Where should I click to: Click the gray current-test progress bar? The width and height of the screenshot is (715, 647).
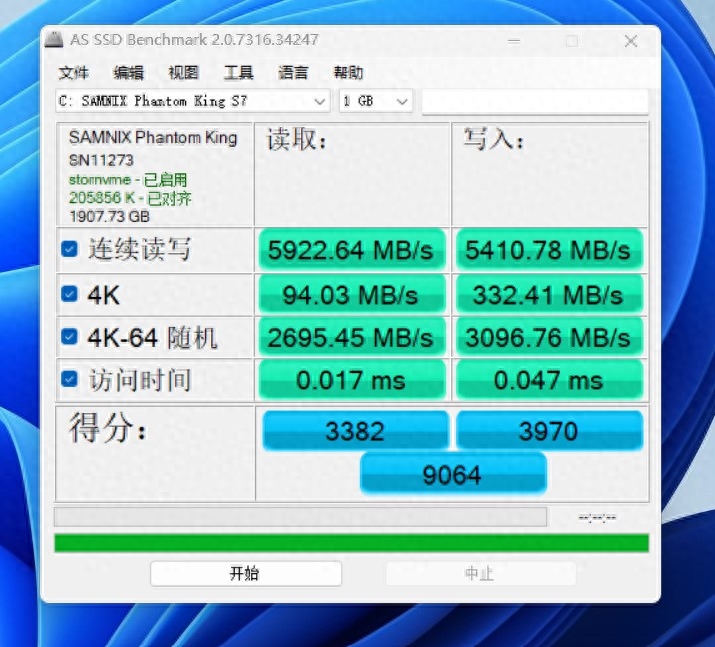[301, 517]
